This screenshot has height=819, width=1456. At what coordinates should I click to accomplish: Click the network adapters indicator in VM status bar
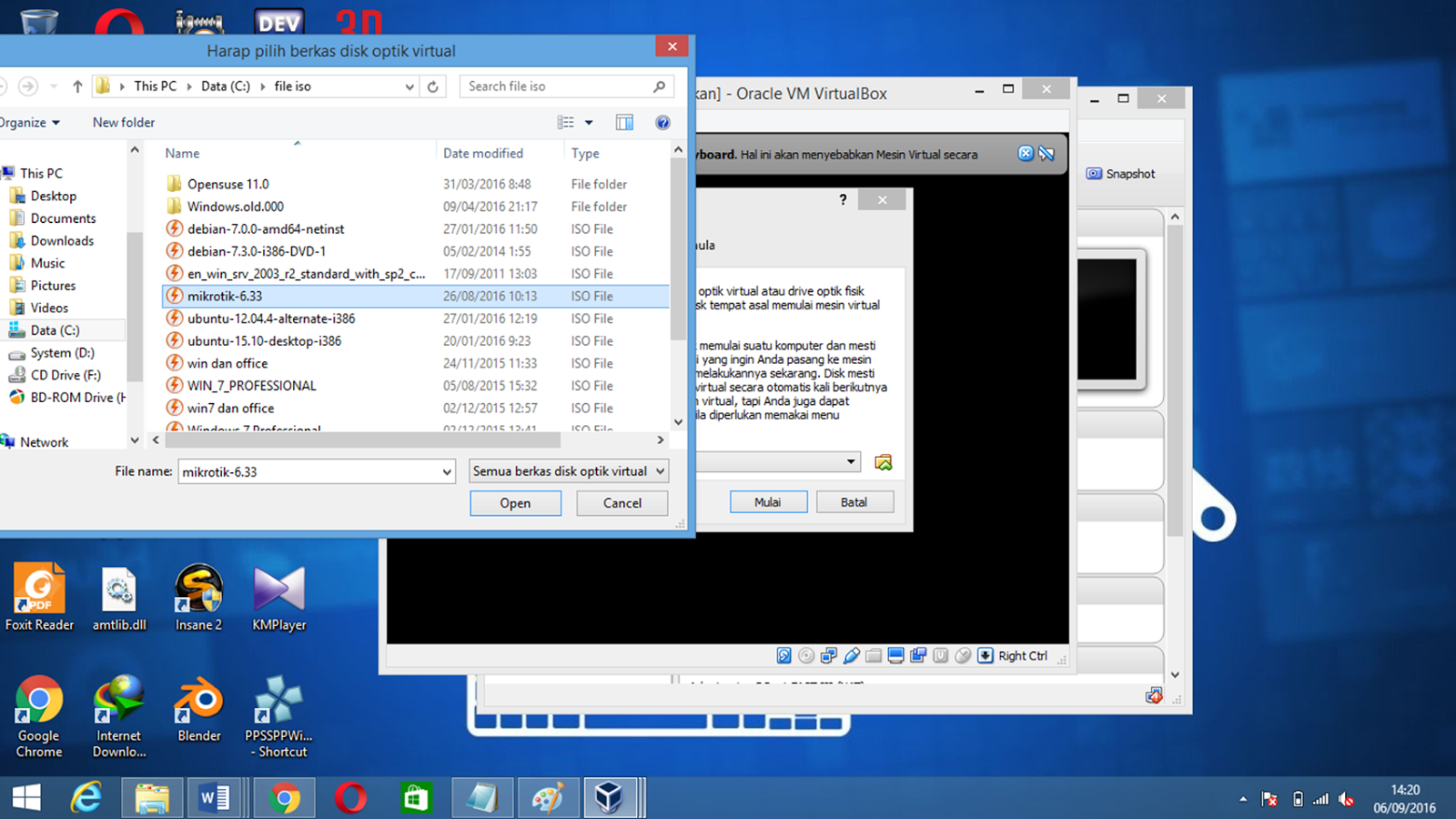click(828, 655)
